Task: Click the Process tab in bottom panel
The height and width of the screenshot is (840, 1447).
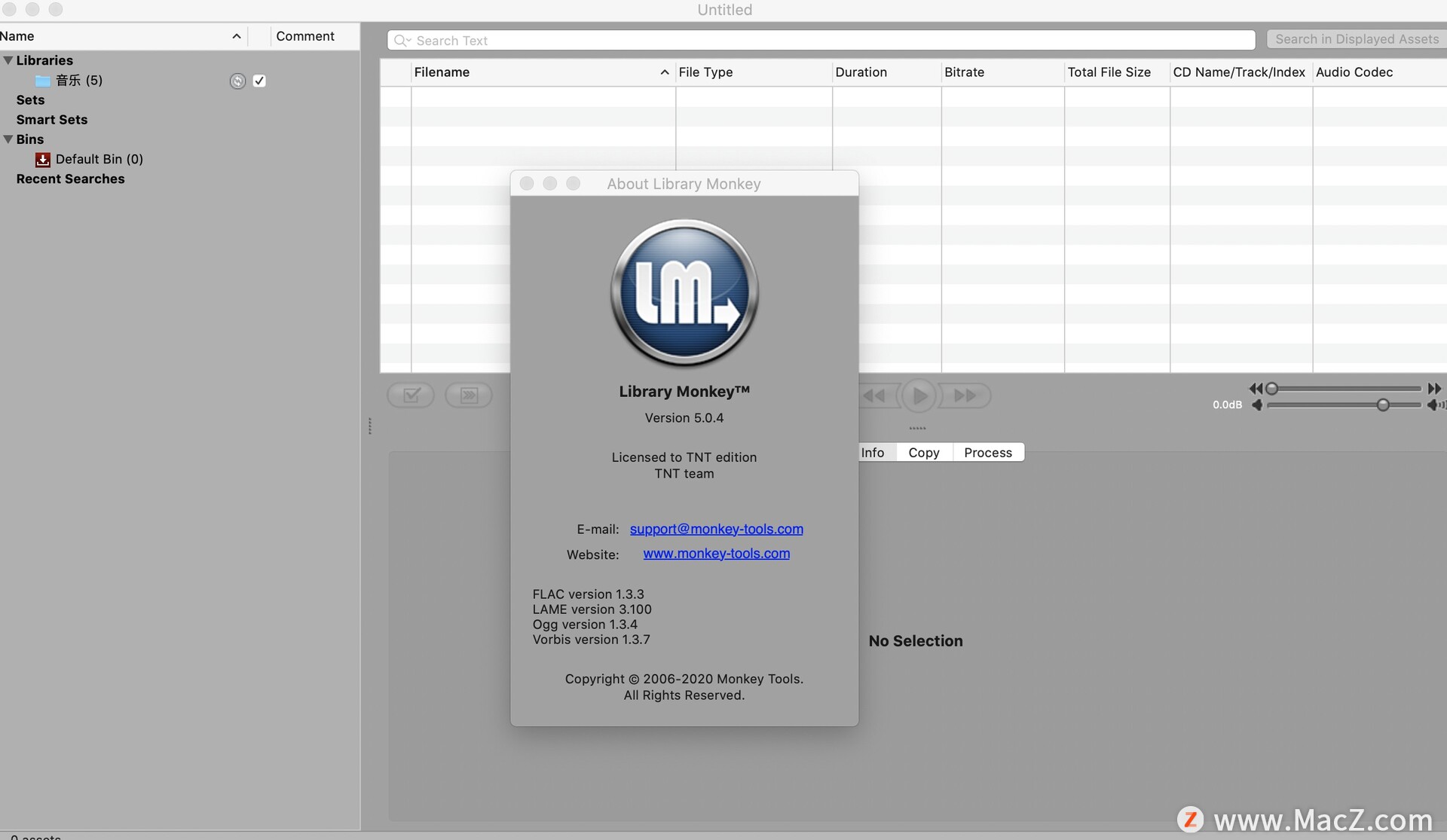Action: [x=988, y=452]
